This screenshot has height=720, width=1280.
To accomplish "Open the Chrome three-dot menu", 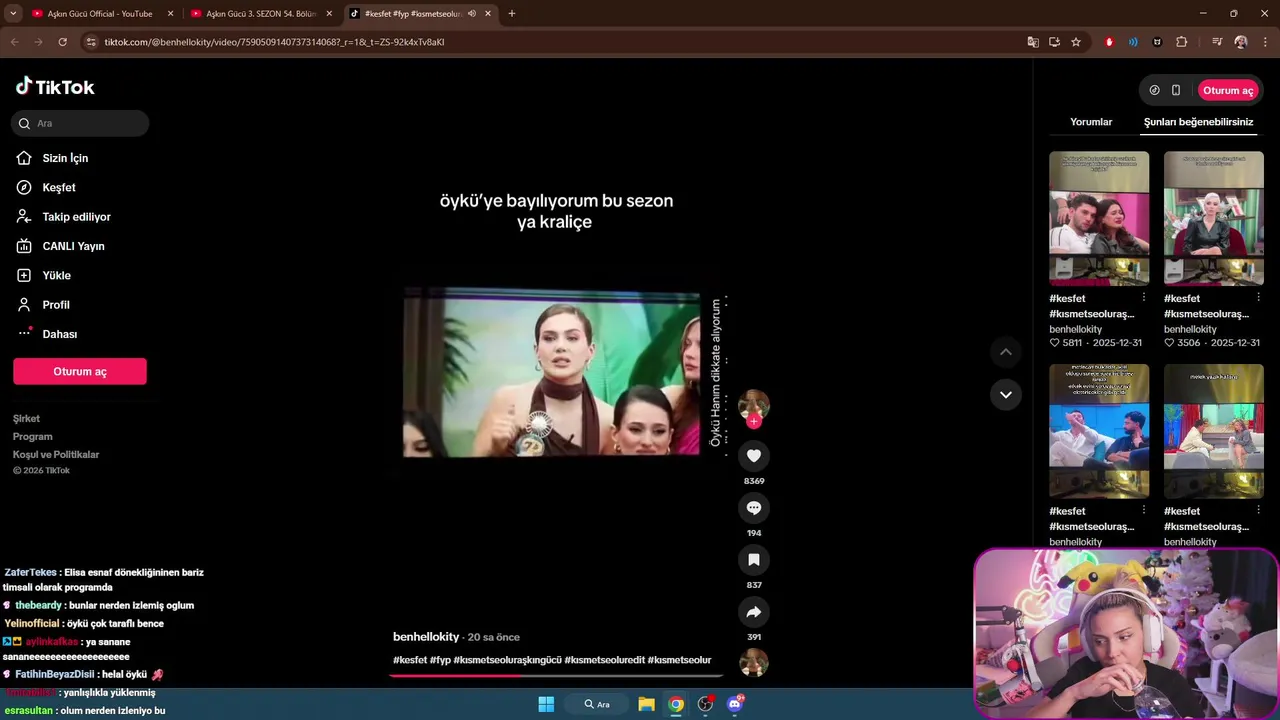I will coord(1265,42).
